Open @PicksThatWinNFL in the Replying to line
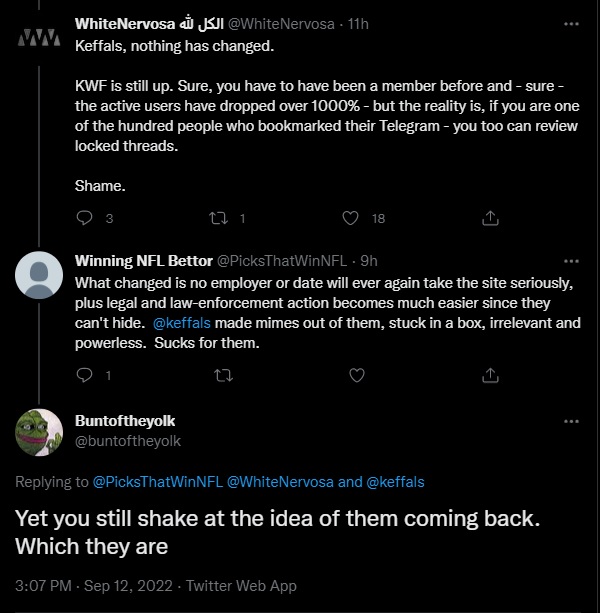The width and height of the screenshot is (600, 613). (158, 482)
